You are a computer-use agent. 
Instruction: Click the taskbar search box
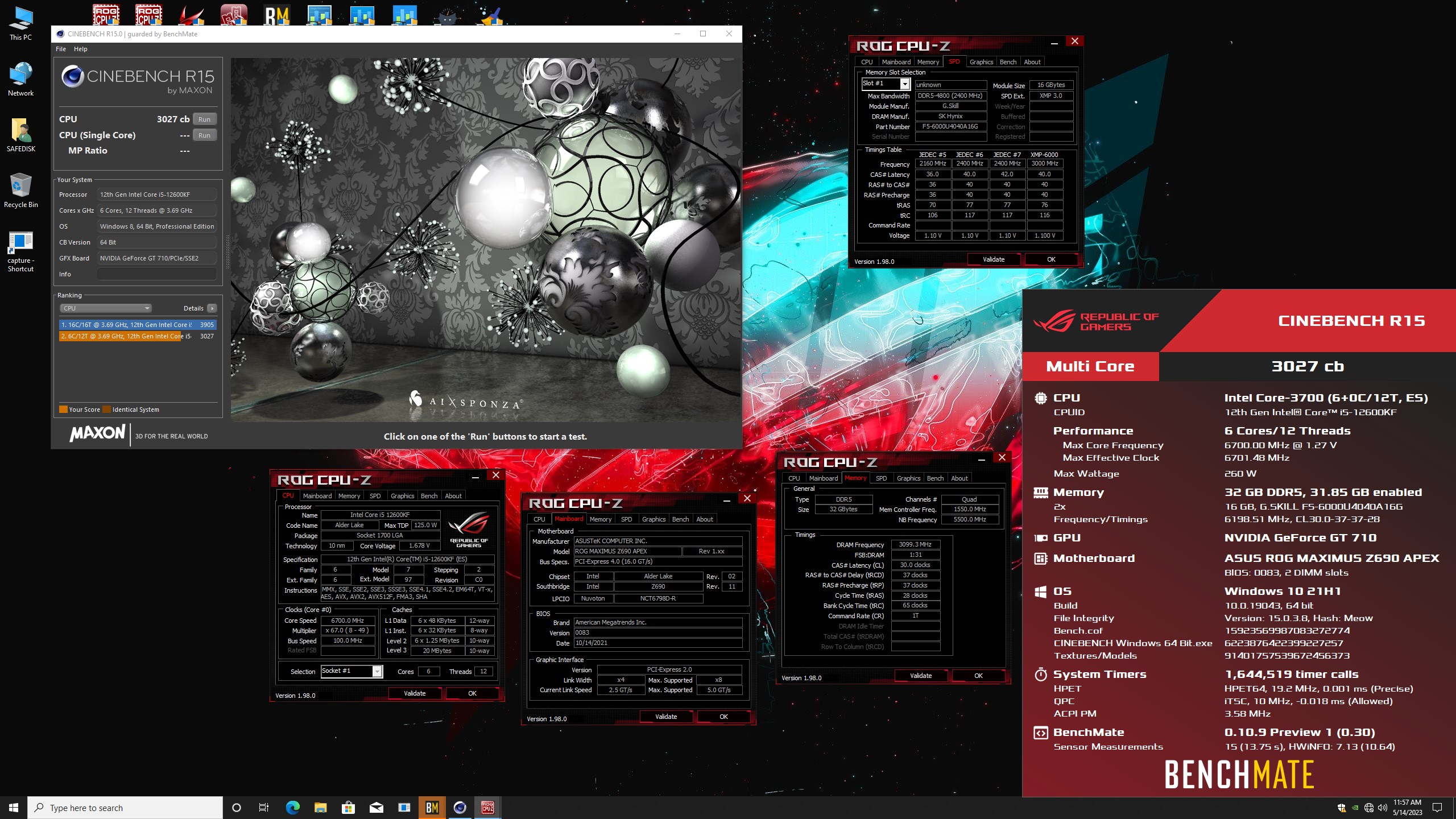coord(125,808)
